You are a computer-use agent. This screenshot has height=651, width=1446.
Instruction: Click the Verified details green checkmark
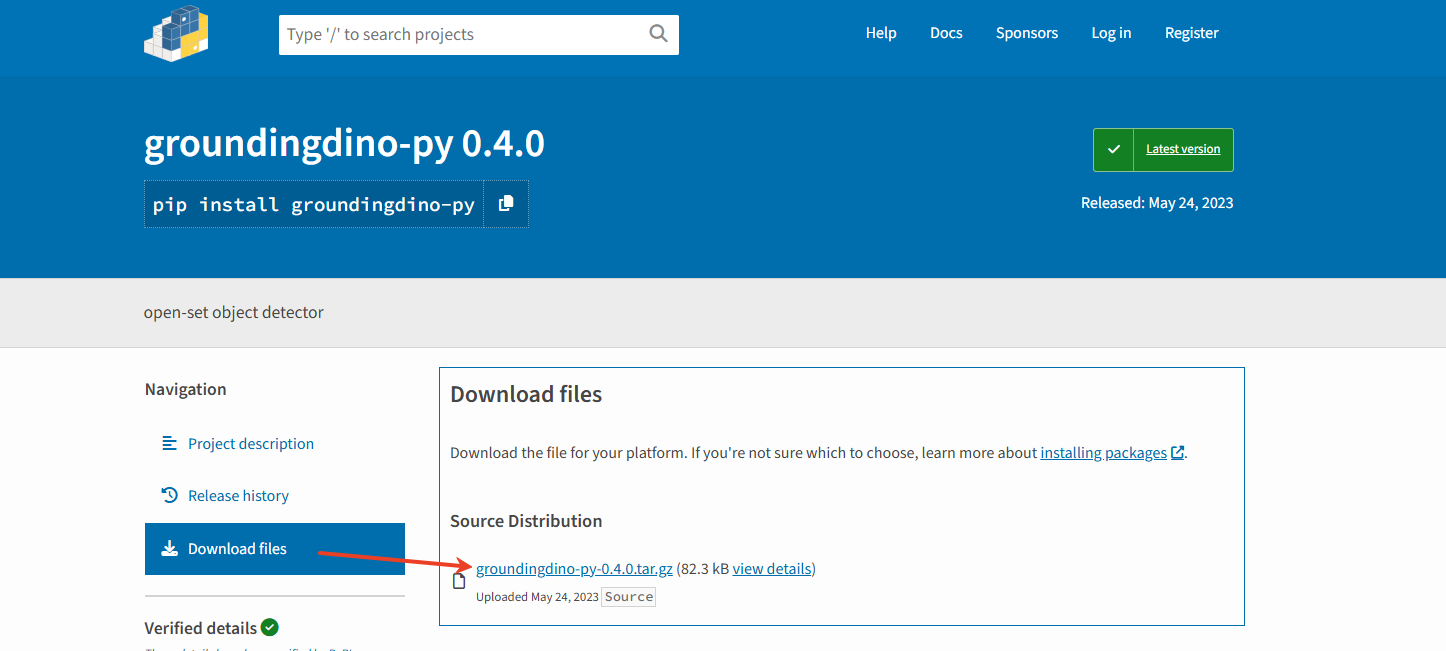(x=270, y=627)
